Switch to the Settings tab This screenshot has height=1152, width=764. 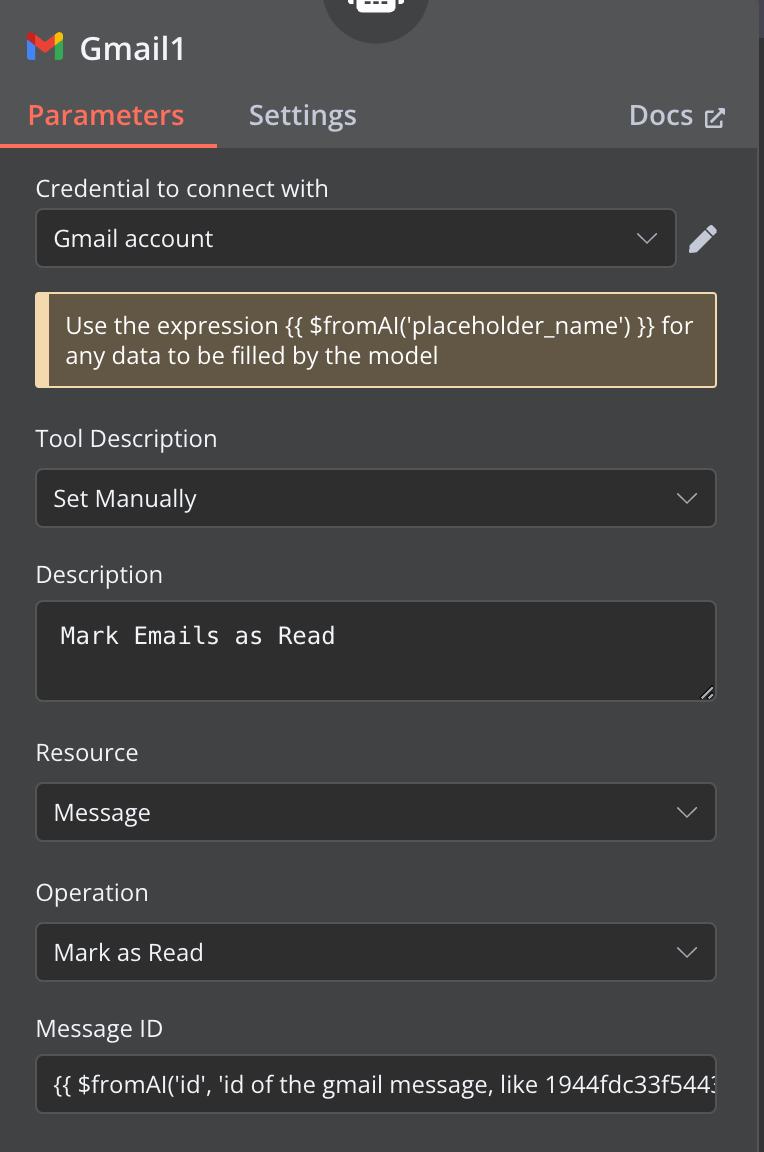tap(303, 115)
